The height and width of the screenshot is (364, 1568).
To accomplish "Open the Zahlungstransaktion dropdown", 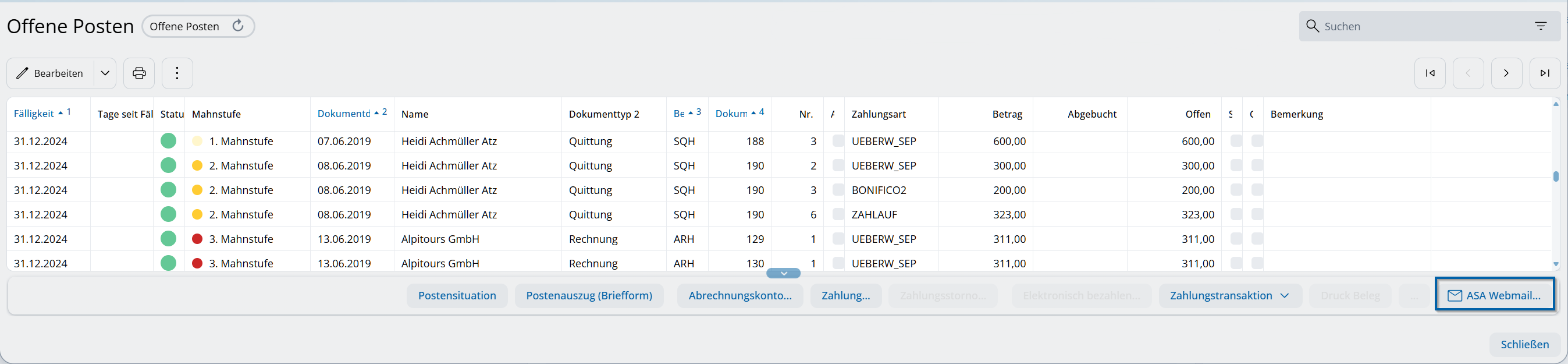I will tap(1229, 296).
